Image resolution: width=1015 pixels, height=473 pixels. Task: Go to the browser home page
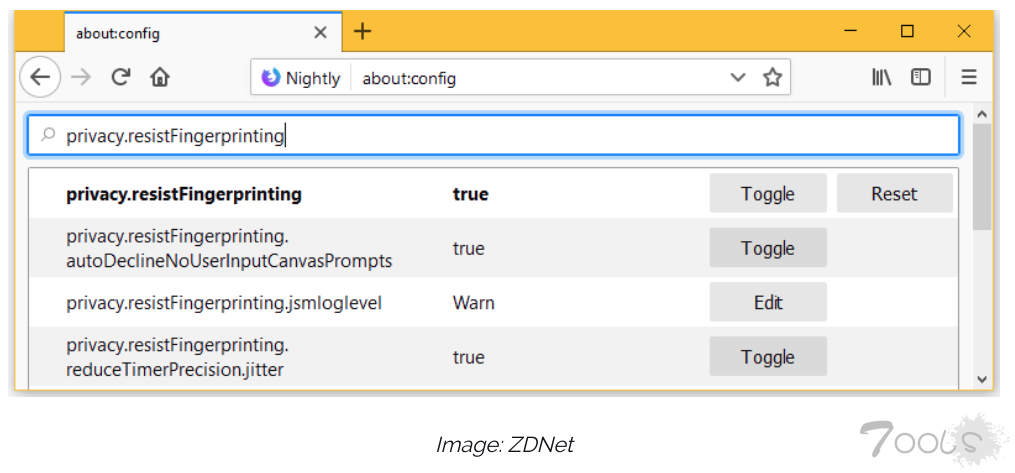tap(159, 77)
